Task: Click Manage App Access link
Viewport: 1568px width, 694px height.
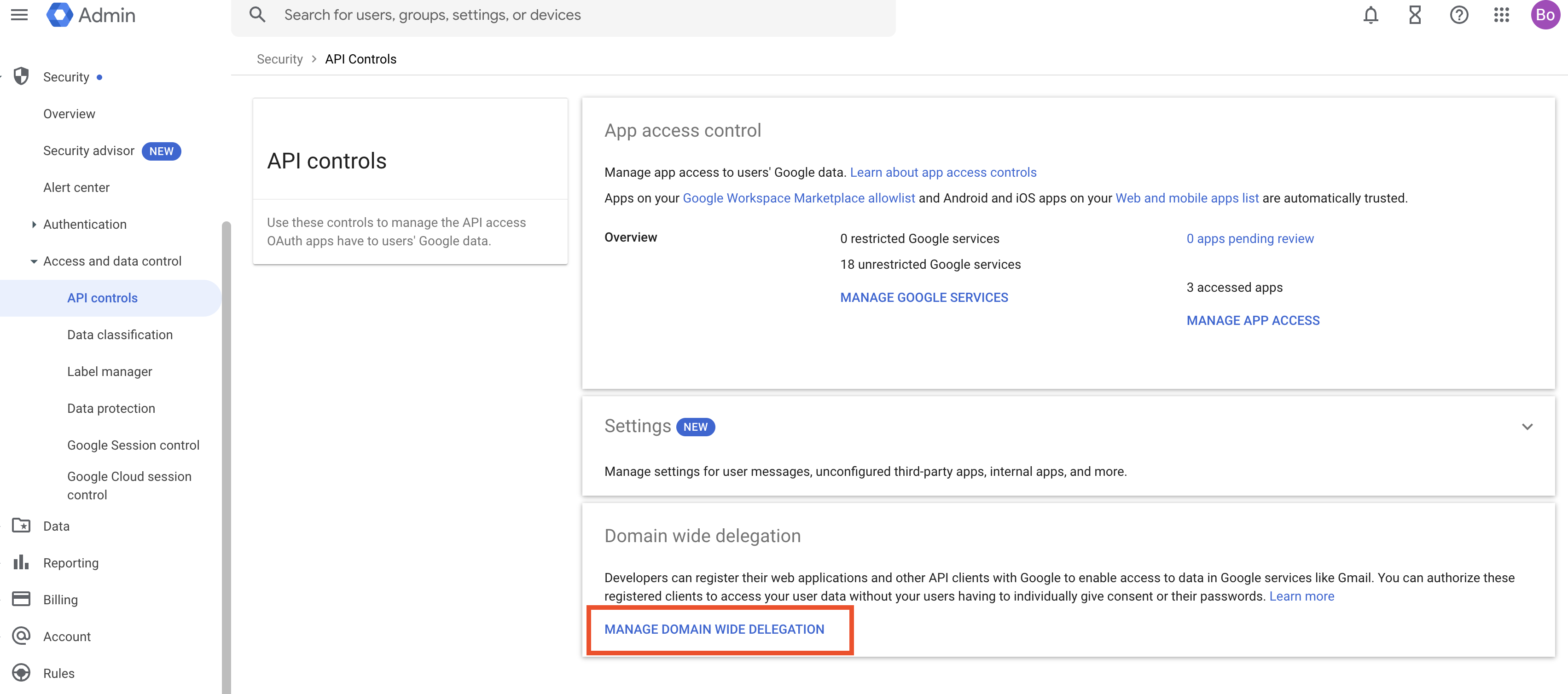Action: click(1253, 321)
